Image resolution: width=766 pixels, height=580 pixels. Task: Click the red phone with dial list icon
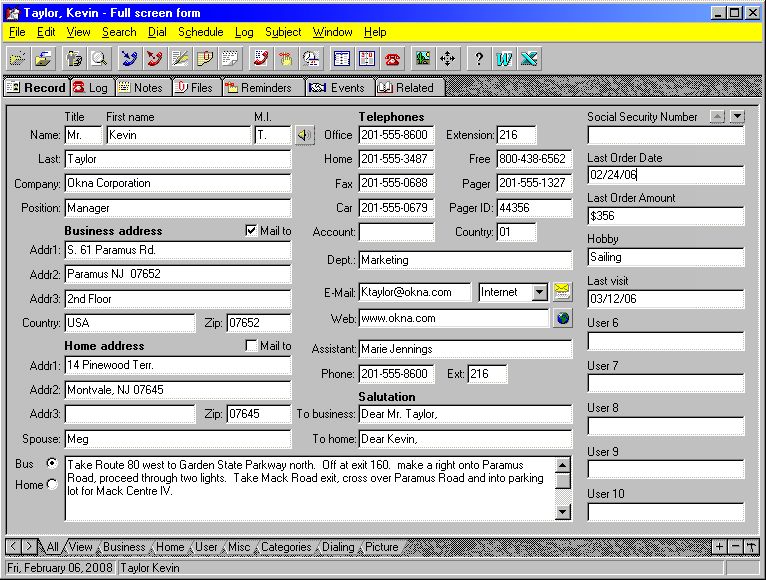click(261, 59)
